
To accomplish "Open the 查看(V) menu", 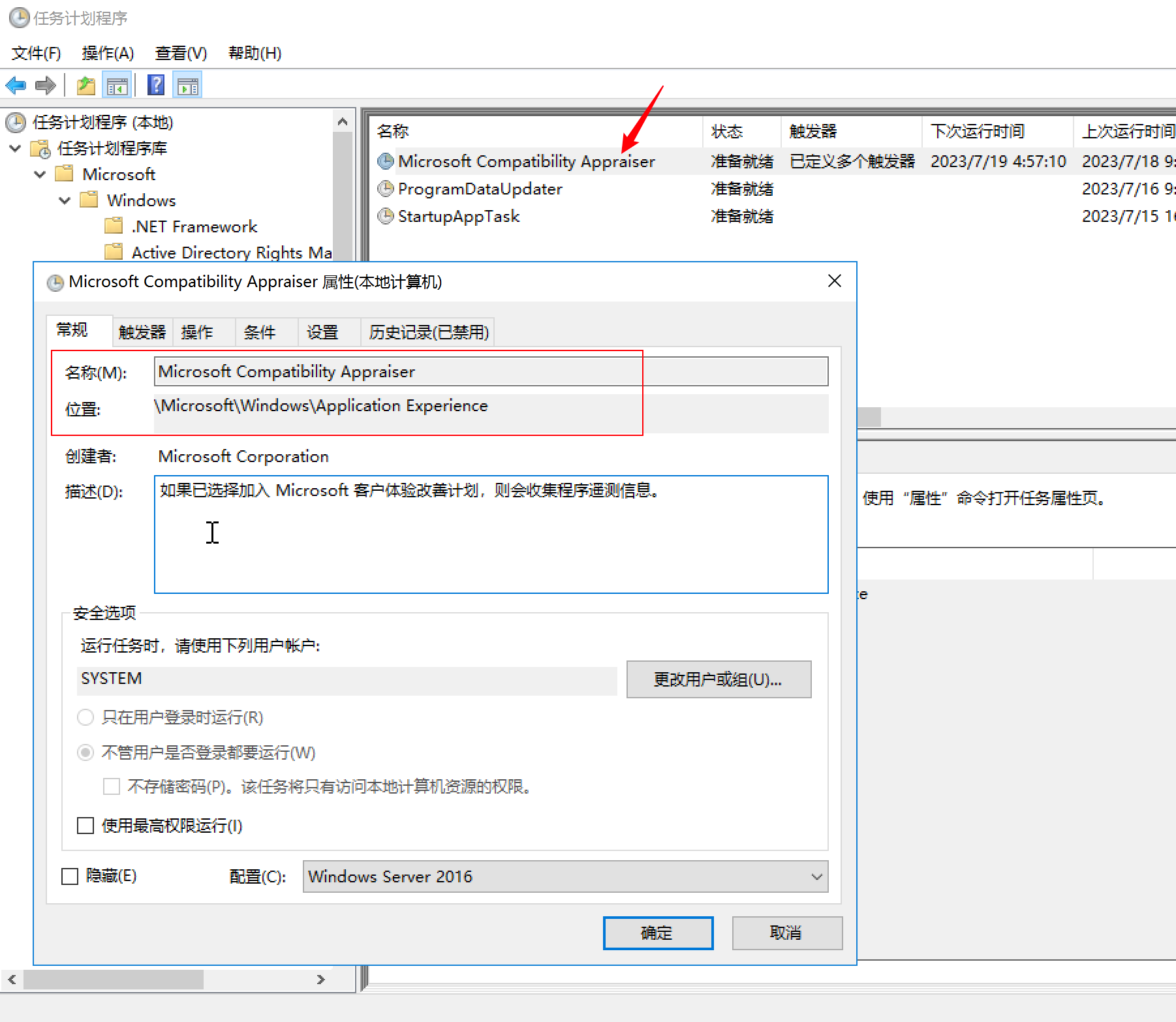I will [180, 53].
